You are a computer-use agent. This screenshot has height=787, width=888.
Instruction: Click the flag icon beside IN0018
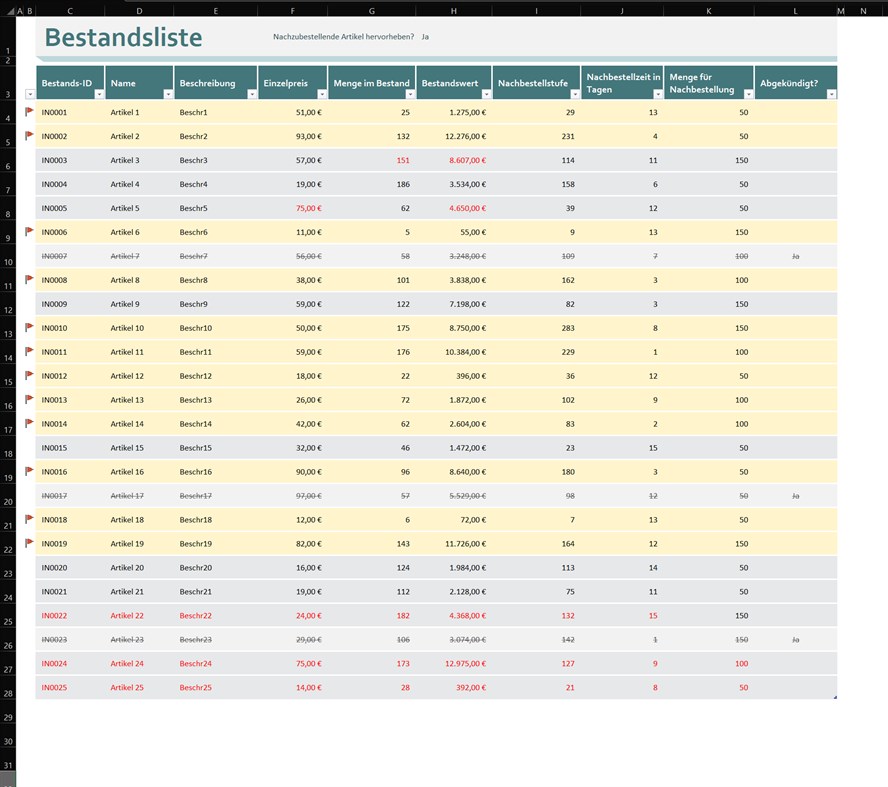click(29, 519)
